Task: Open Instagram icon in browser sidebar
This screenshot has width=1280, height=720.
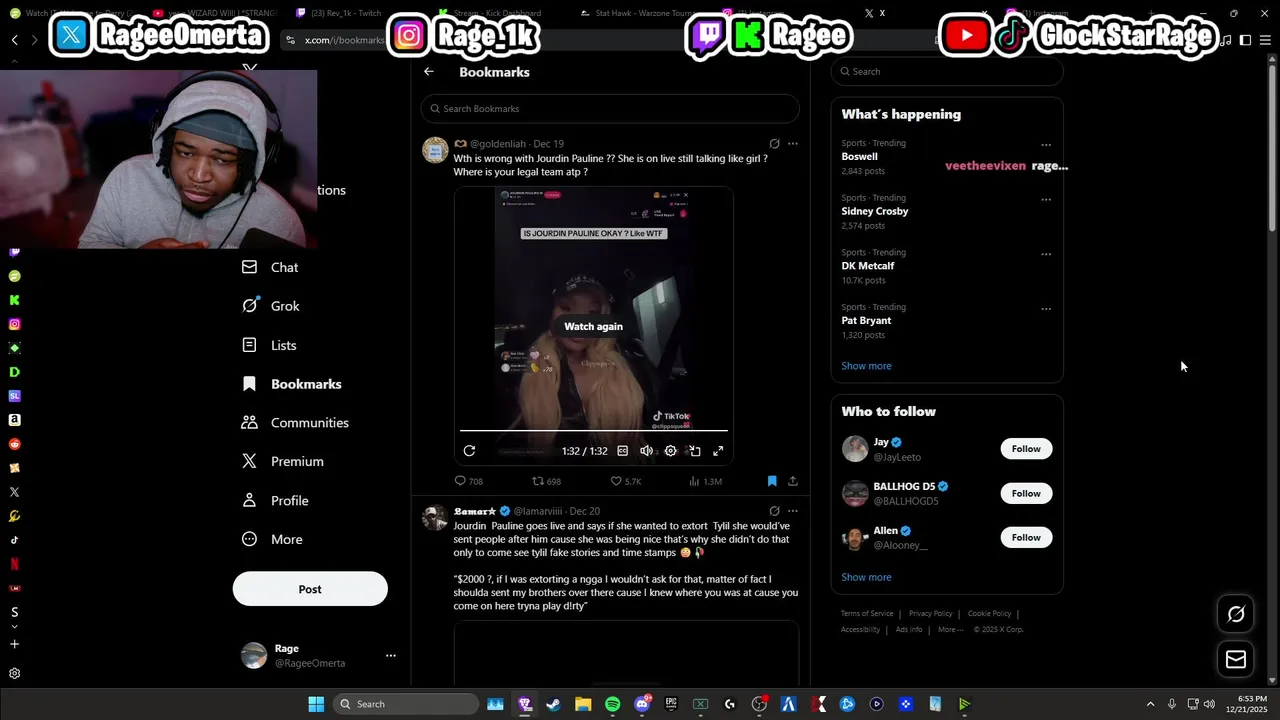Action: click(x=14, y=324)
